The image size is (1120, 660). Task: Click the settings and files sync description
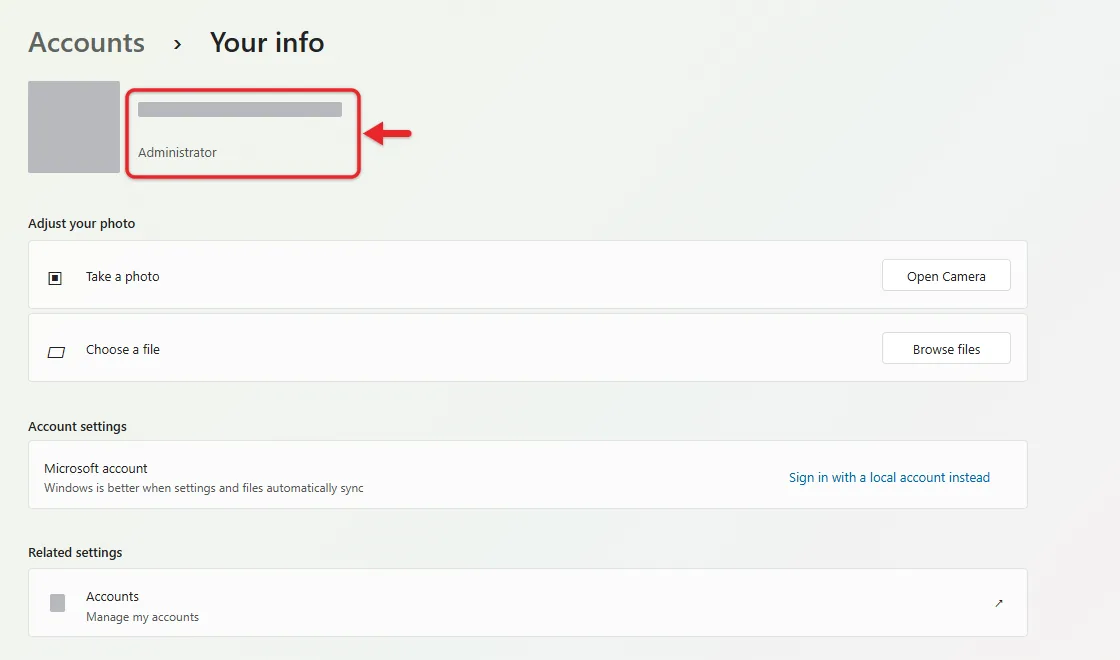(204, 488)
